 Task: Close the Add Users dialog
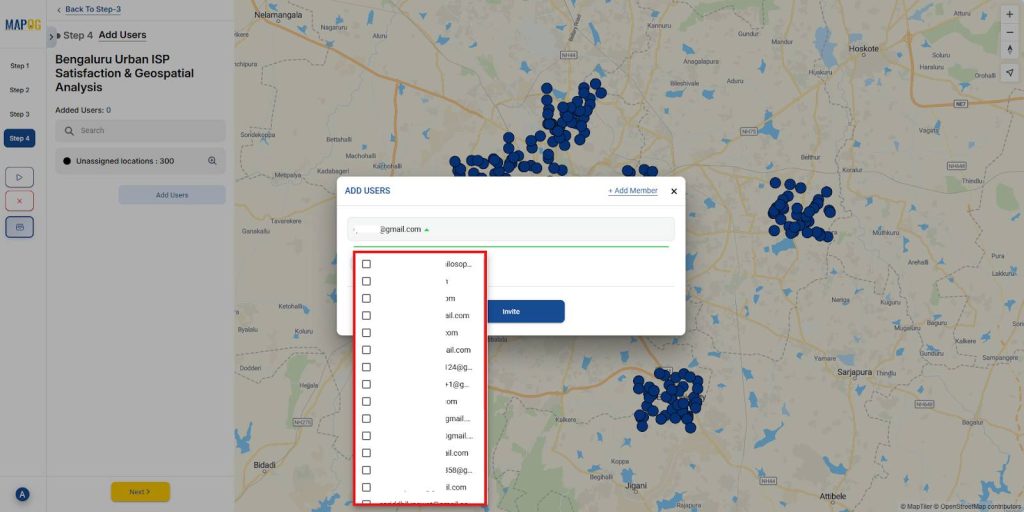(673, 191)
